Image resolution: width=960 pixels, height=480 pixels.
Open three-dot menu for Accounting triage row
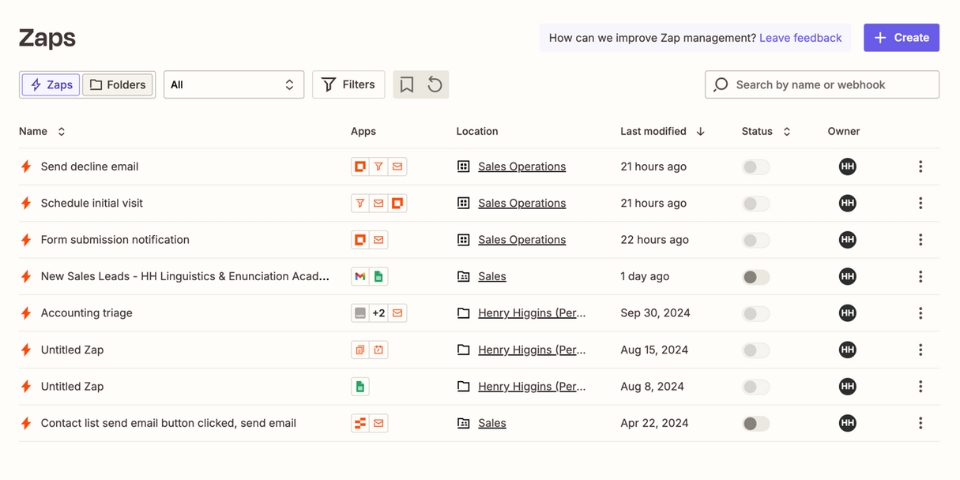[x=920, y=313]
